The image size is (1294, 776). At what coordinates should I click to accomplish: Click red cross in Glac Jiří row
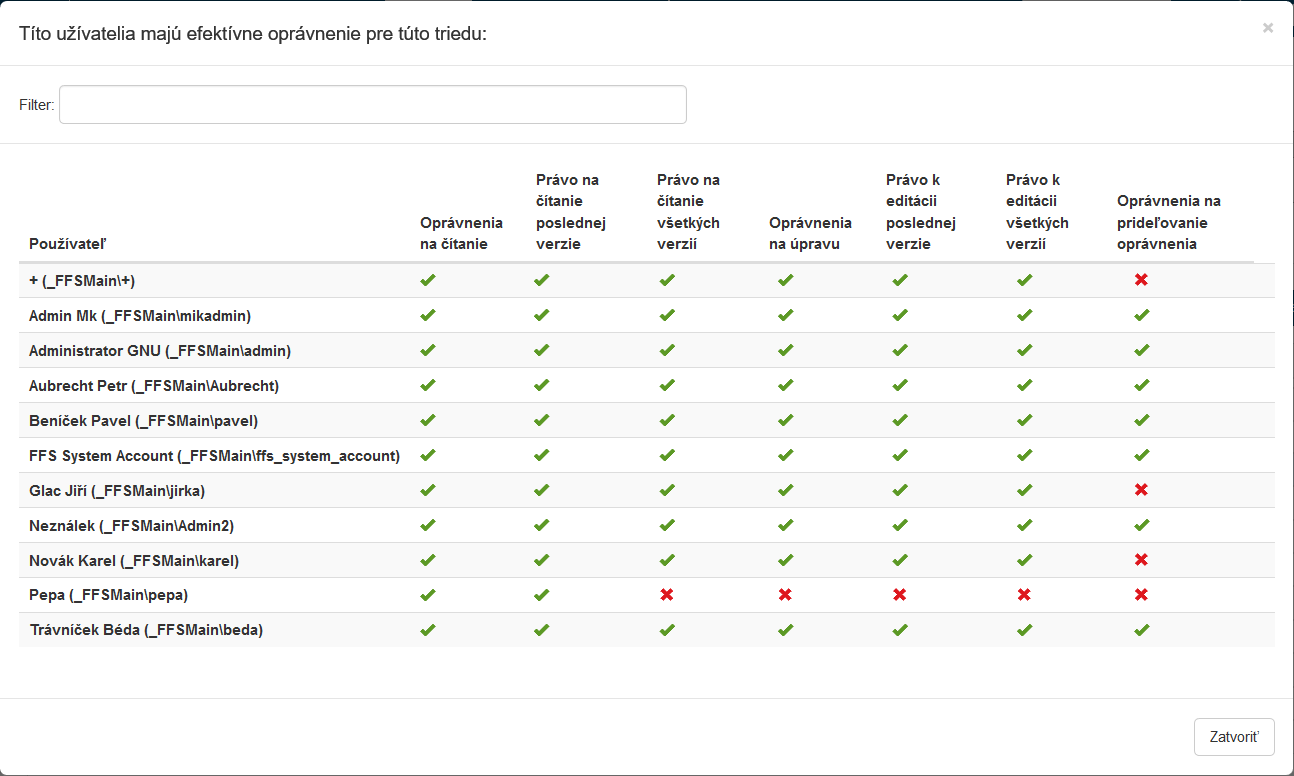click(1141, 490)
